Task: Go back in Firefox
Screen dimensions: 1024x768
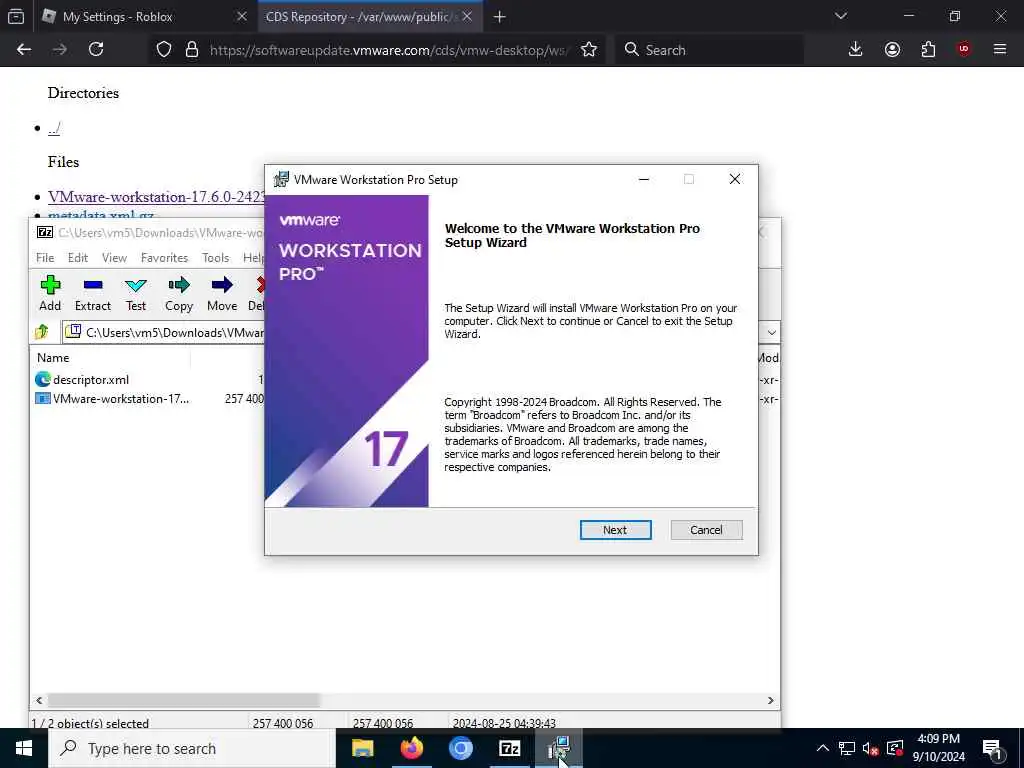Action: click(24, 50)
